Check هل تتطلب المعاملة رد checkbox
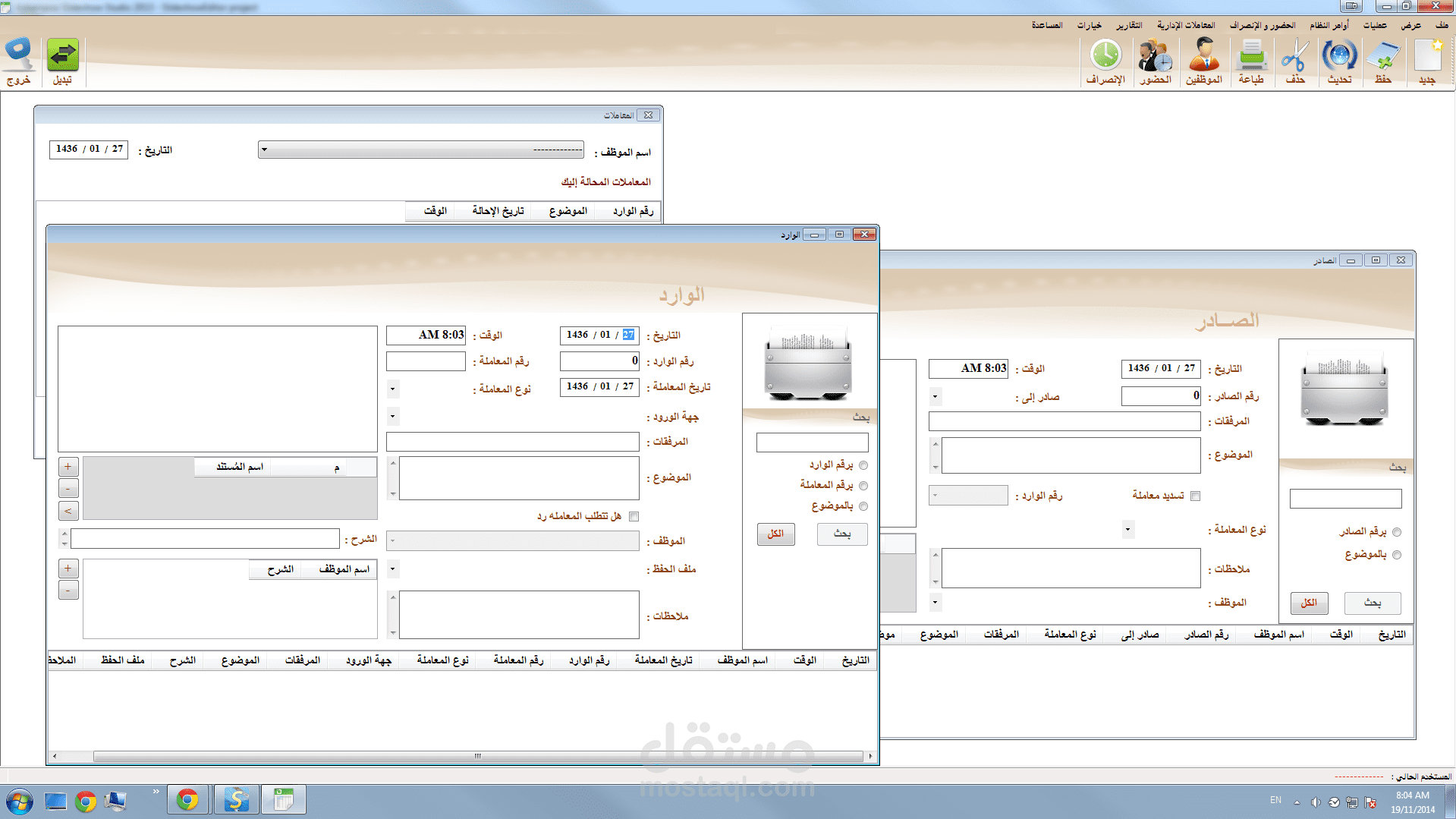 pyautogui.click(x=634, y=517)
